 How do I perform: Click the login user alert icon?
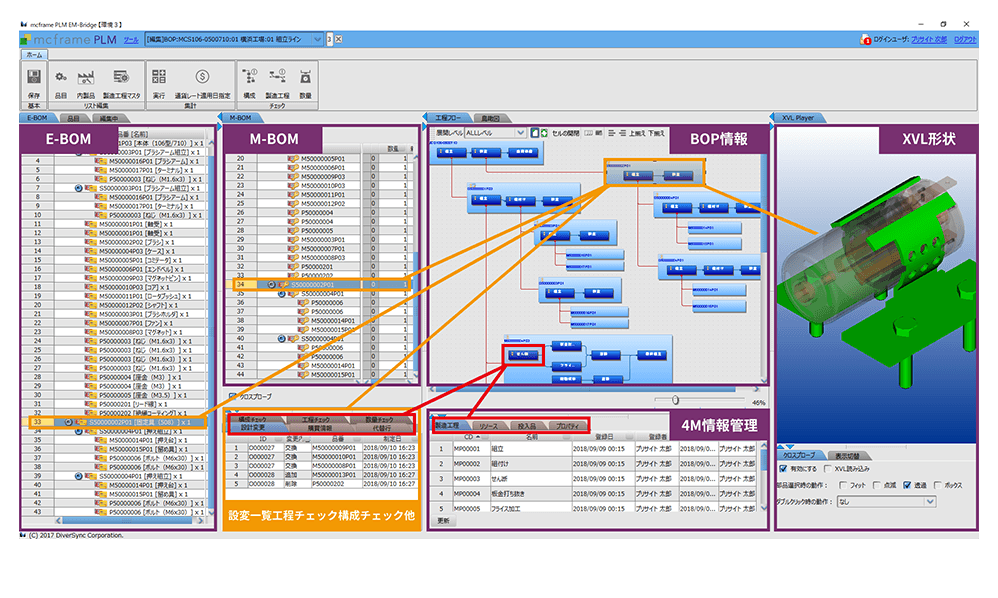866,39
